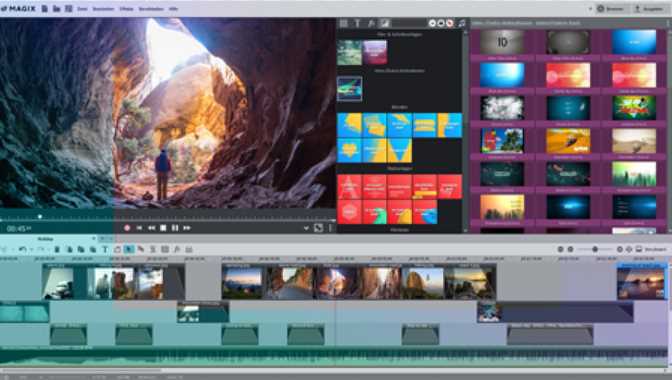Start recording with the red record button

(x=127, y=228)
